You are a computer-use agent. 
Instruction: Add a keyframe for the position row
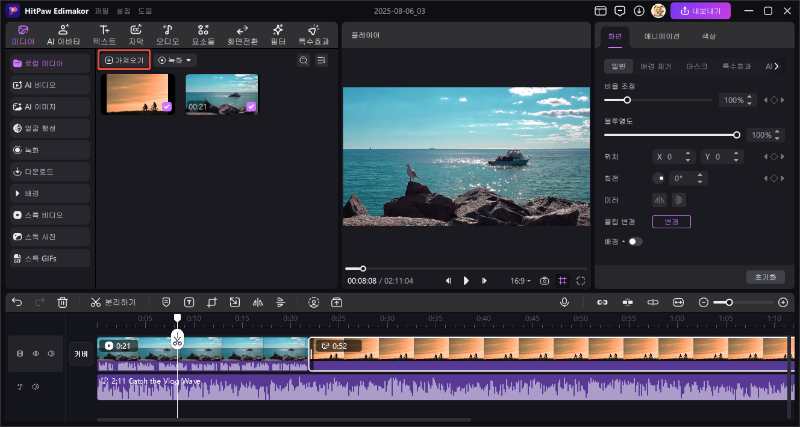click(774, 157)
